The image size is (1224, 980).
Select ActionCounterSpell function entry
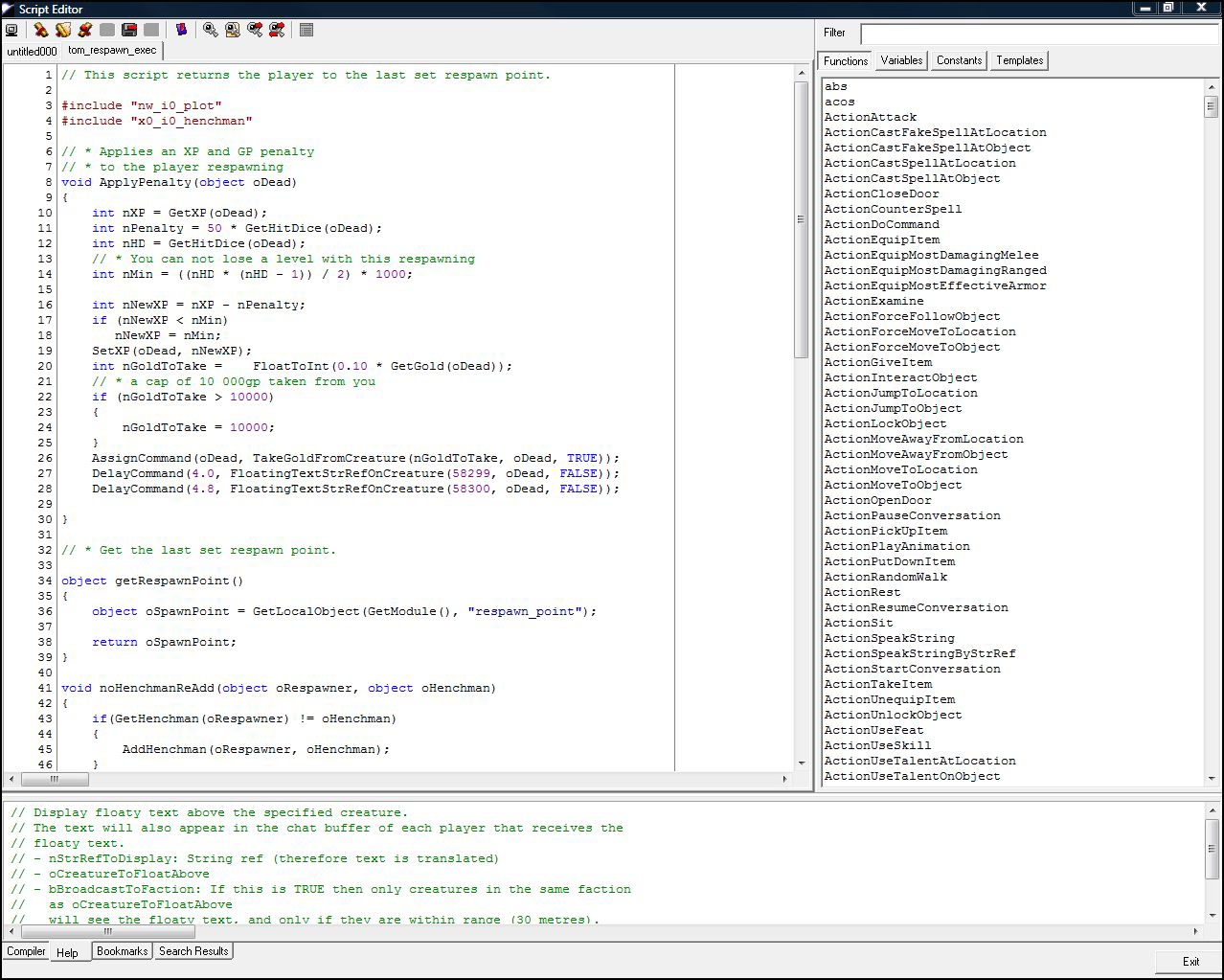893,209
